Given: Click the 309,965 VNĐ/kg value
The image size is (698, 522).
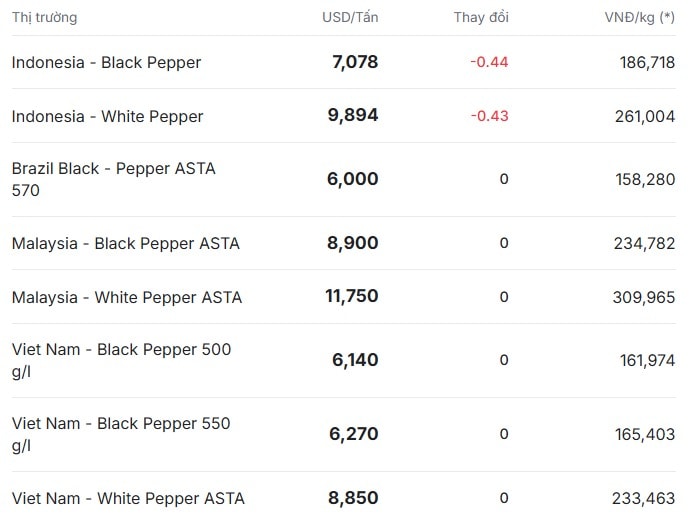Looking at the screenshot, I should [x=644, y=297].
